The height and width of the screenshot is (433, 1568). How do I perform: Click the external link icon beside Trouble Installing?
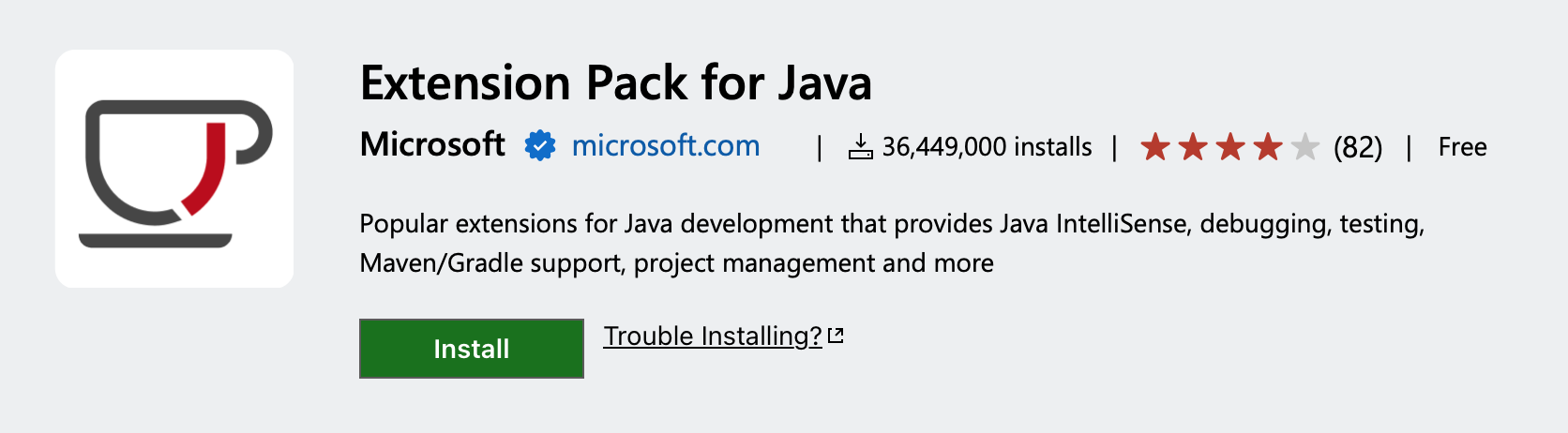click(836, 336)
